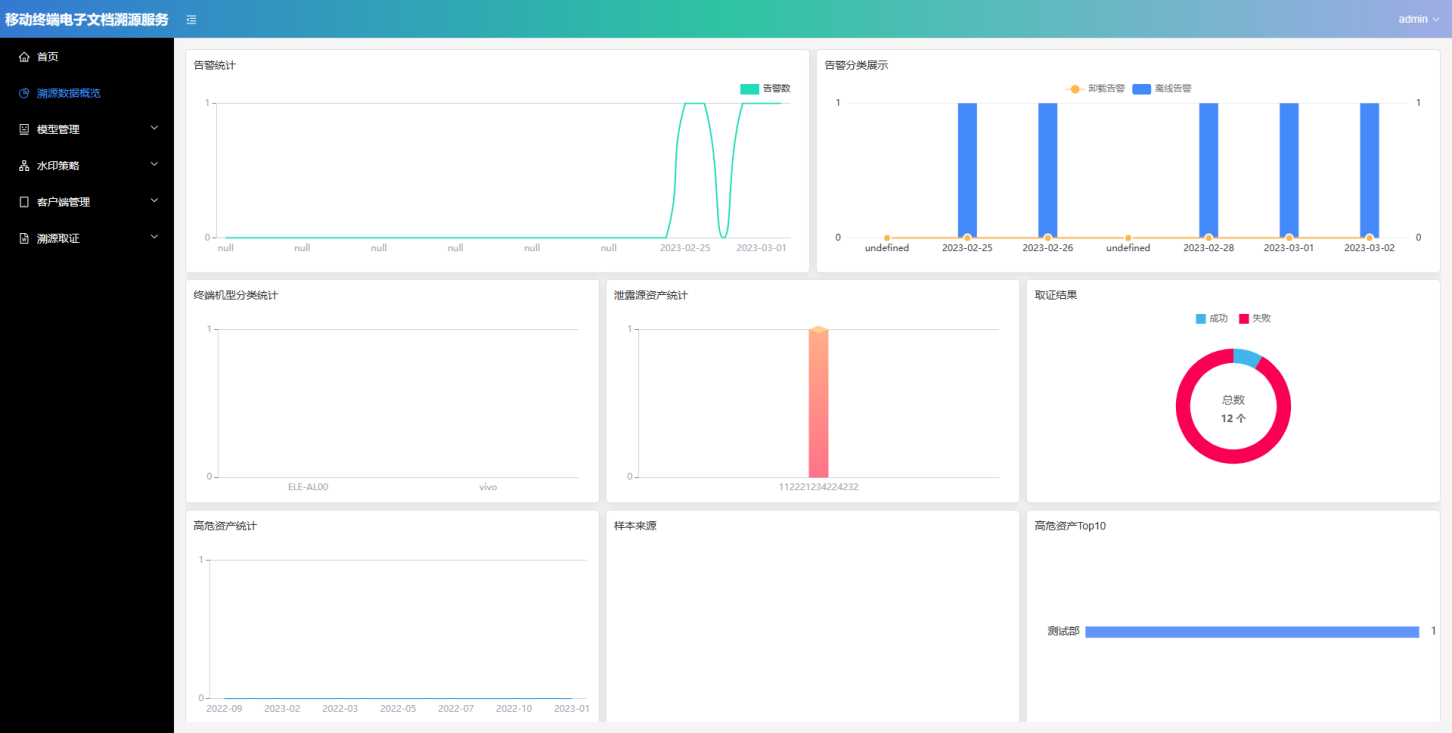Click the 2022-09 axis label in 高危资产统计
The image size is (1452, 733).
224,708
